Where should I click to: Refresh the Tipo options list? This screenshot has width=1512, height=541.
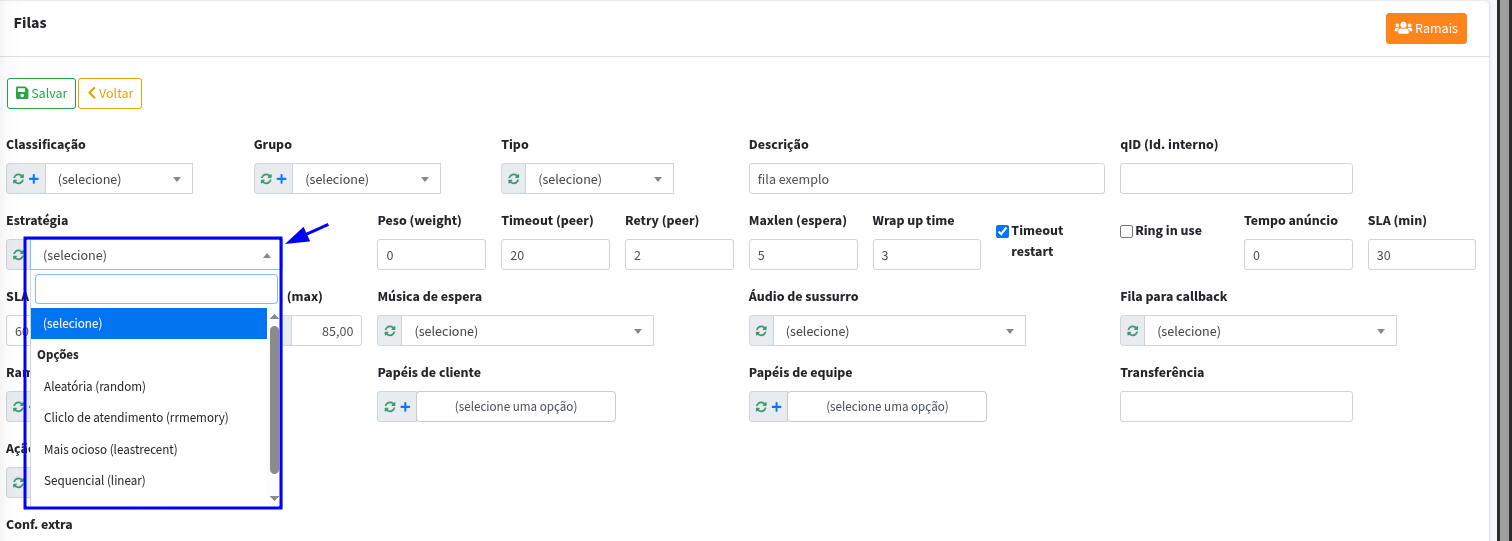tap(513, 179)
